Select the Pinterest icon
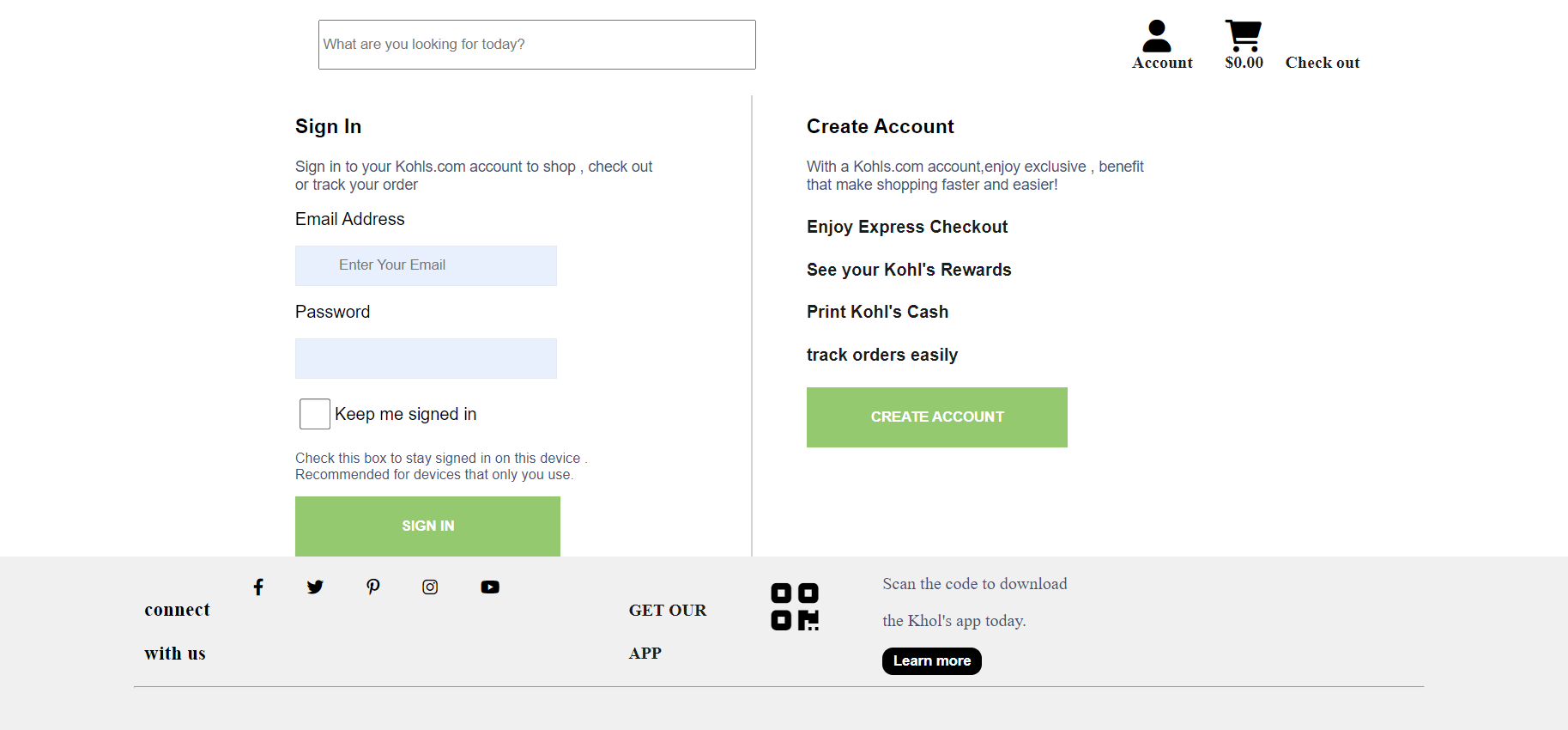This screenshot has width=1568, height=730. (x=372, y=587)
